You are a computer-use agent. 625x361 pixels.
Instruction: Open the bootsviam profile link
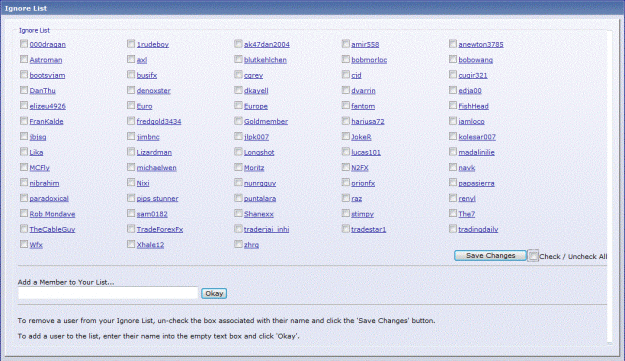click(x=47, y=76)
